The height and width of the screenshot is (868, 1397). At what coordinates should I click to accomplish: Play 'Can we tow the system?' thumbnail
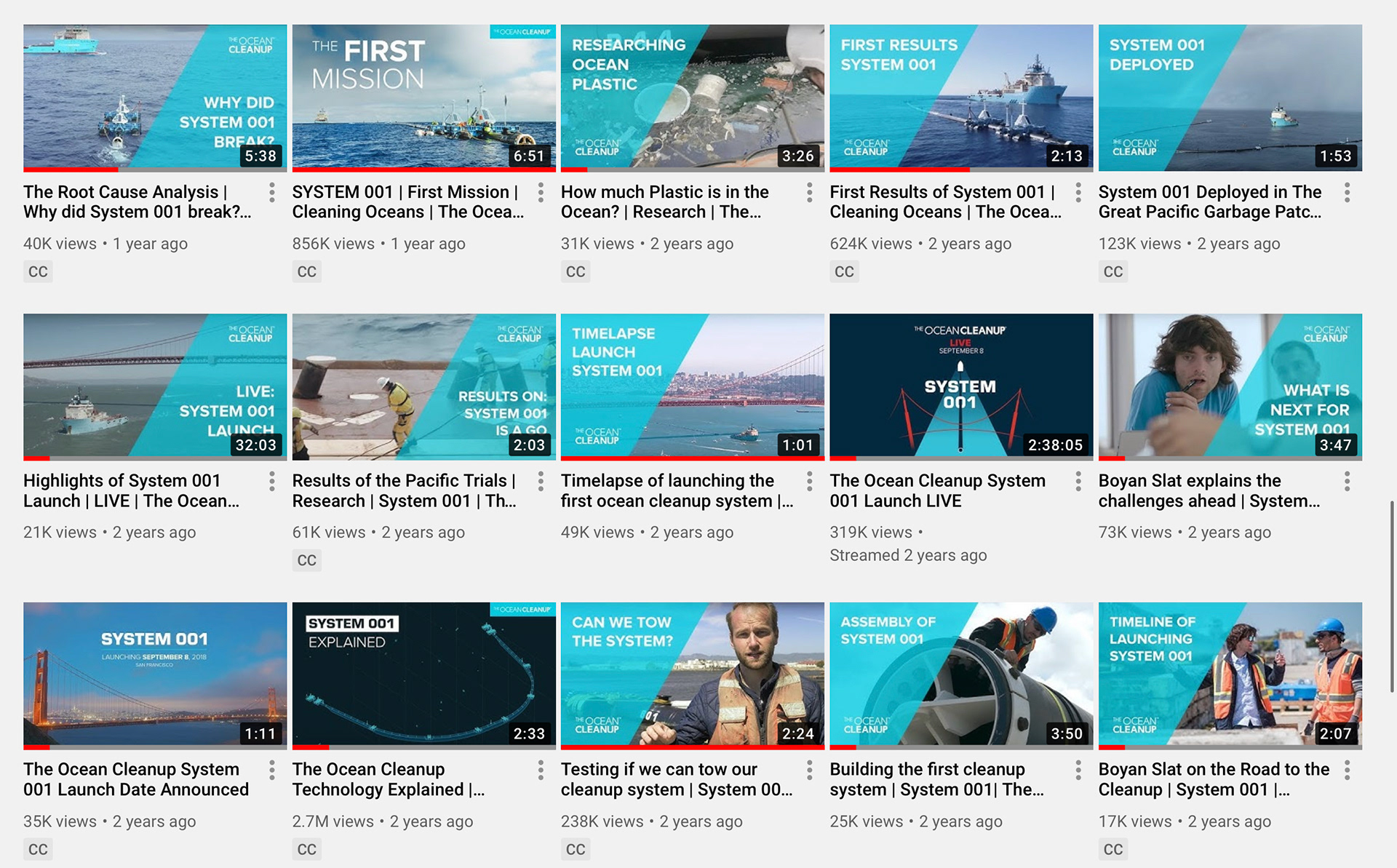pos(693,675)
